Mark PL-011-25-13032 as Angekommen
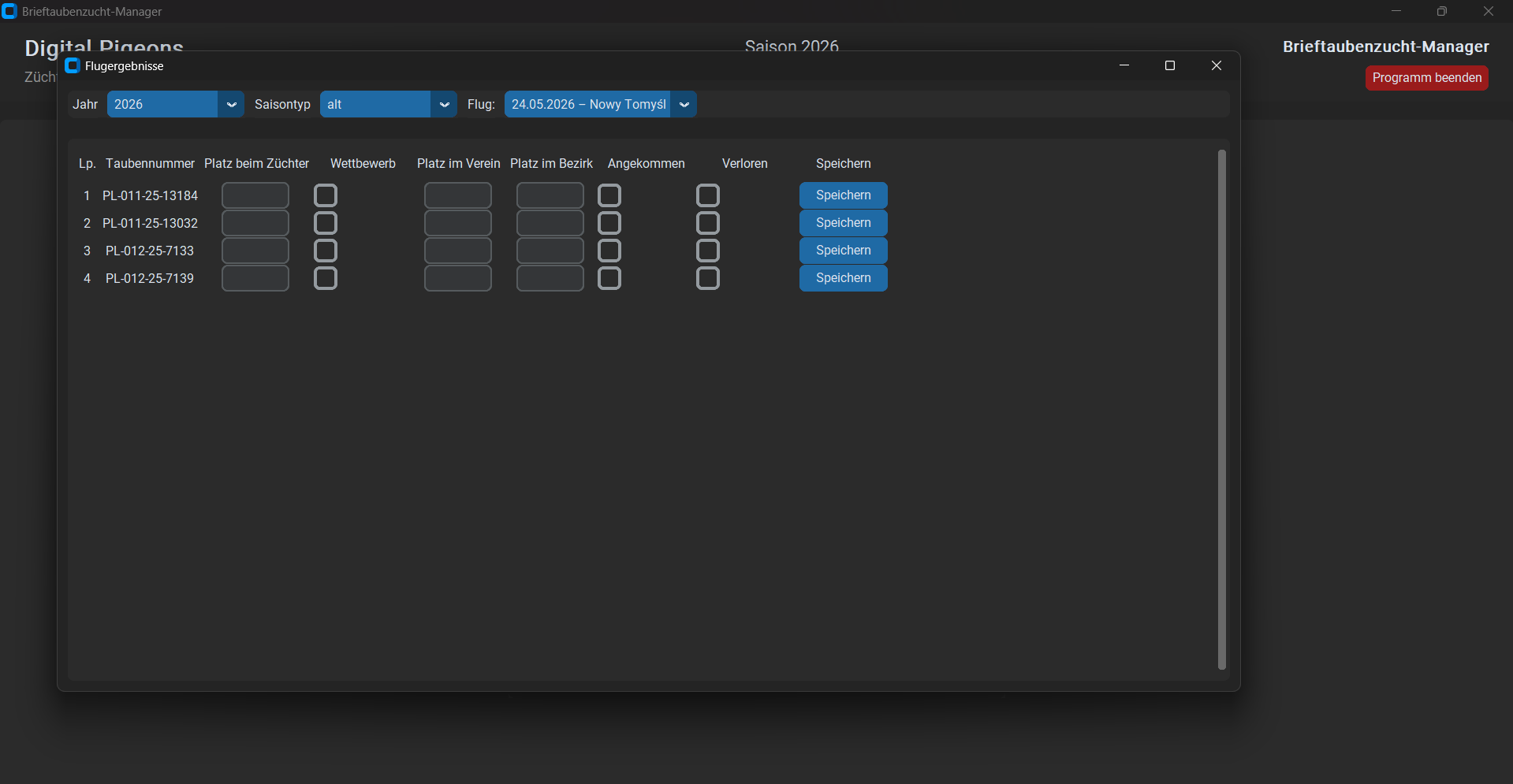This screenshot has height=784, width=1513. pos(609,223)
